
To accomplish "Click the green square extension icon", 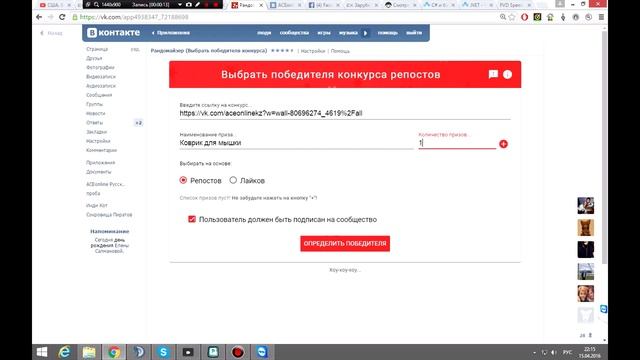I will pos(537,17).
